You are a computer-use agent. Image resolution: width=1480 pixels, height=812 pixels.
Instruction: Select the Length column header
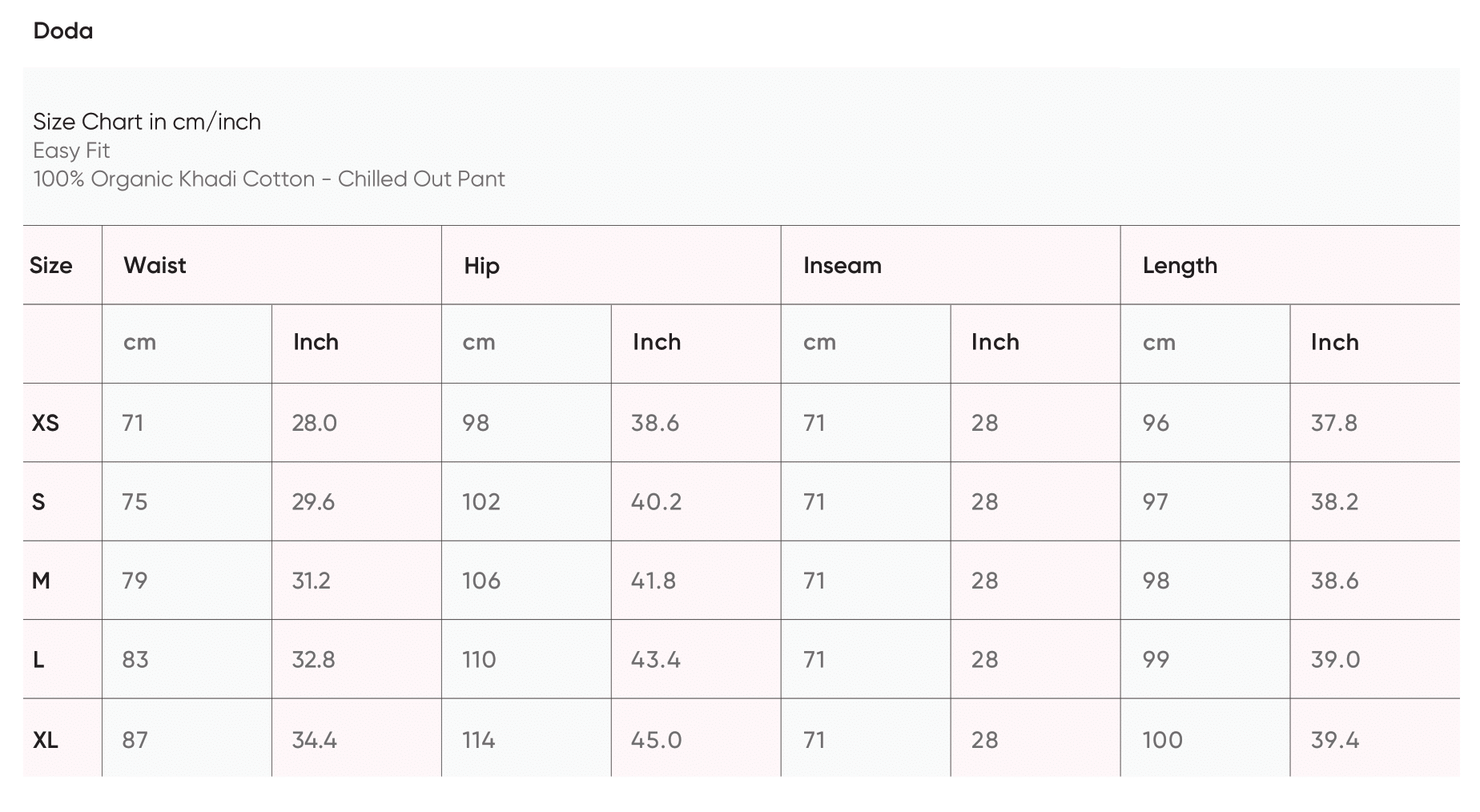coord(1180,265)
